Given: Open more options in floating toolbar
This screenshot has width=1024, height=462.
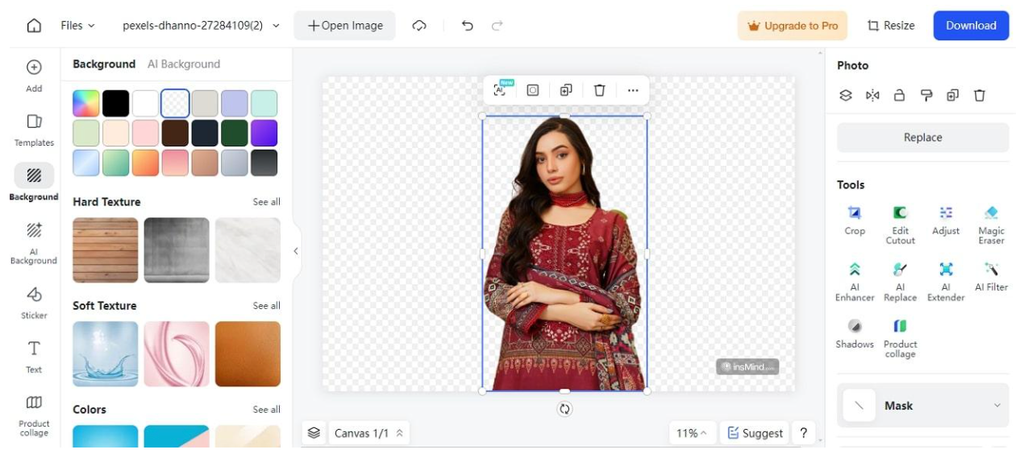Looking at the screenshot, I should click(633, 90).
